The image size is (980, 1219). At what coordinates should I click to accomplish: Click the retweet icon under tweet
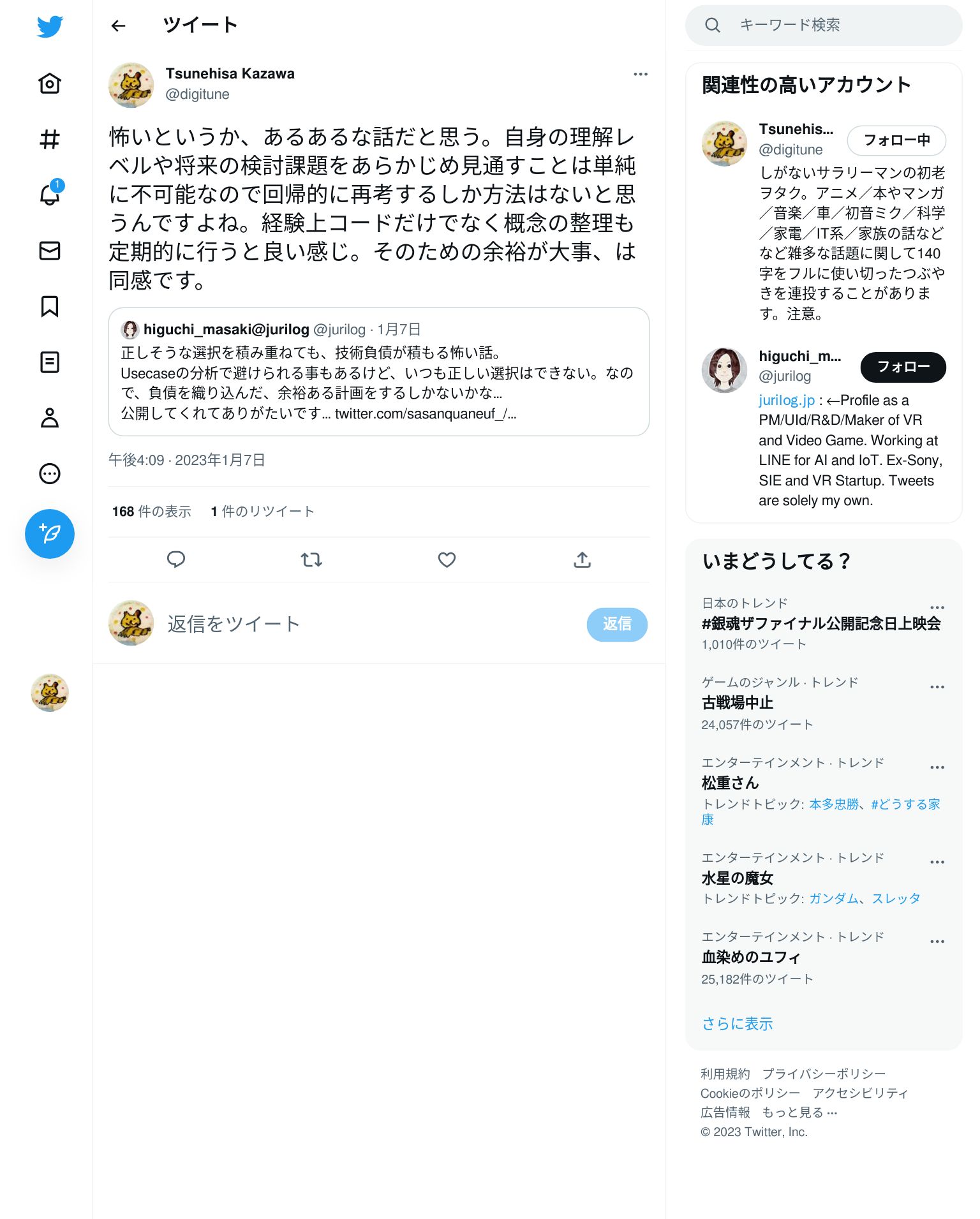click(311, 559)
